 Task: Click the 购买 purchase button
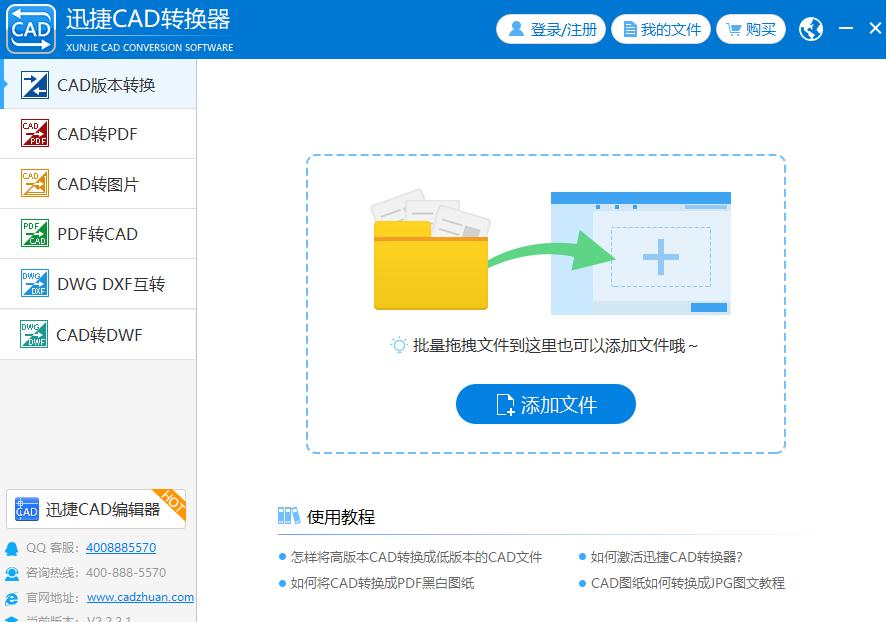coord(751,28)
